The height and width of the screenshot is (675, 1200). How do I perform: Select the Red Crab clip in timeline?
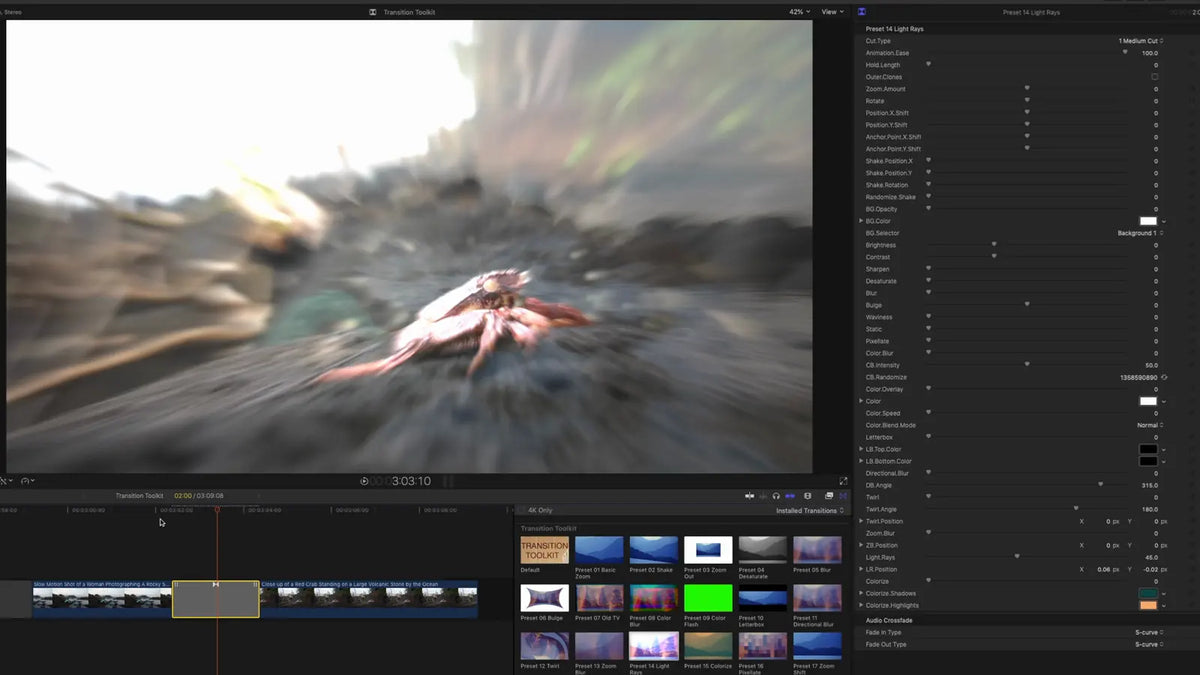[368, 599]
